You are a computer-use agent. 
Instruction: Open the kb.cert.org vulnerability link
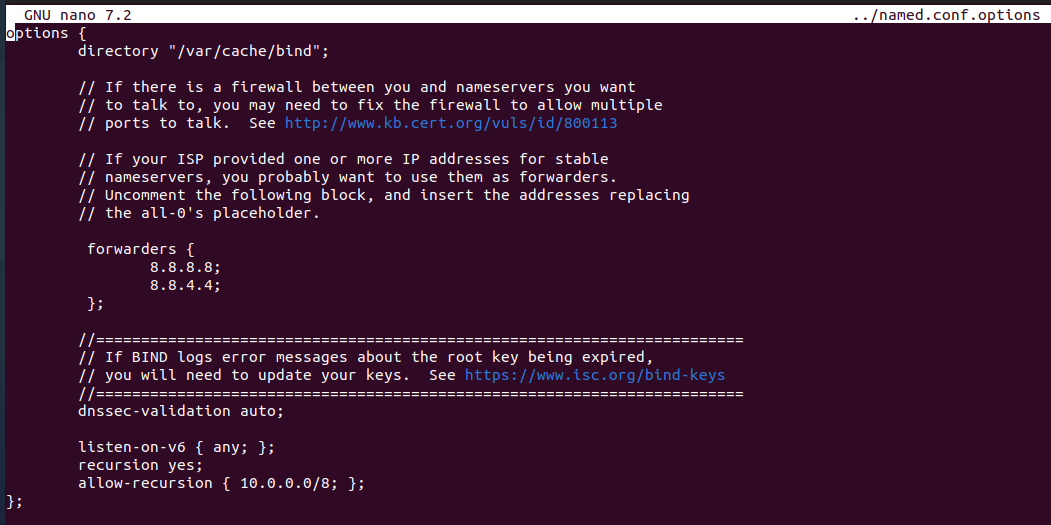click(x=458, y=123)
